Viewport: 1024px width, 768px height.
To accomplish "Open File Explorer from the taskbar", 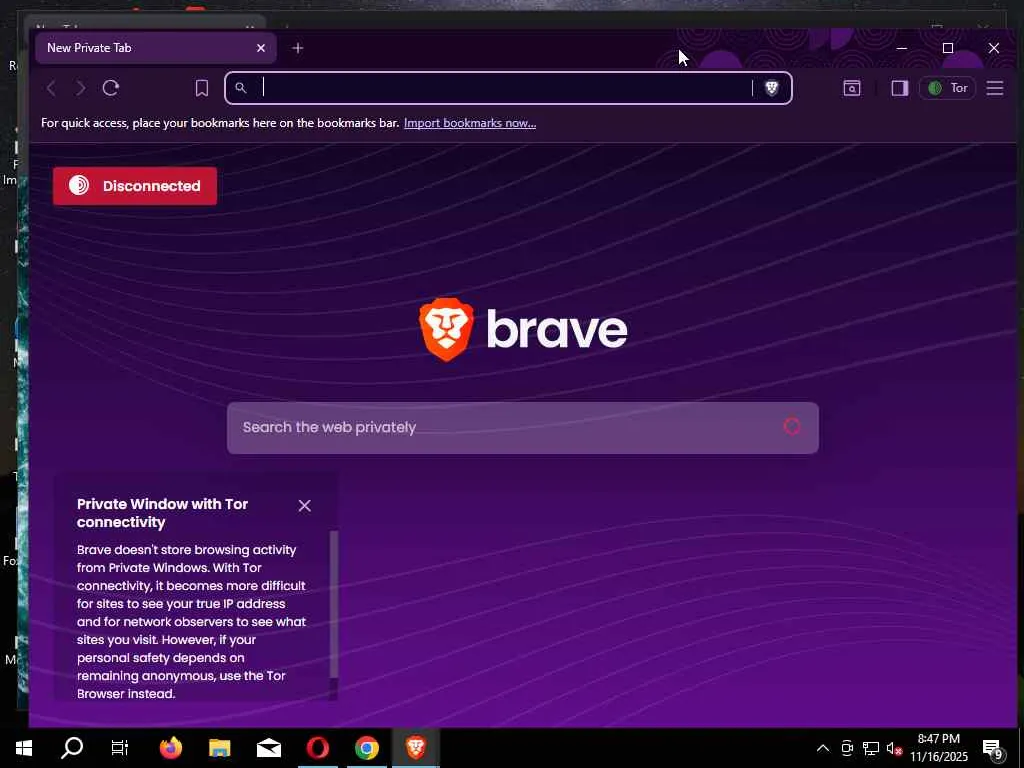I will coord(219,748).
